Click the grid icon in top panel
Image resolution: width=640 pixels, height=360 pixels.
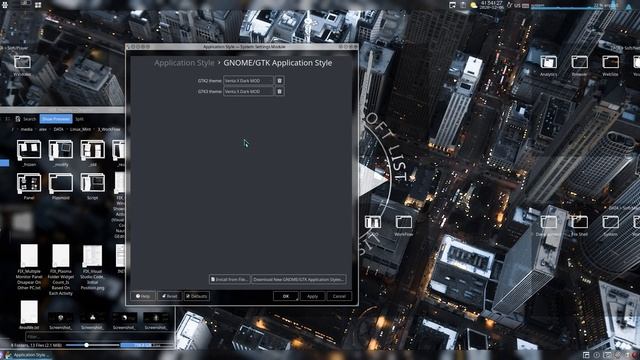coord(38,5)
